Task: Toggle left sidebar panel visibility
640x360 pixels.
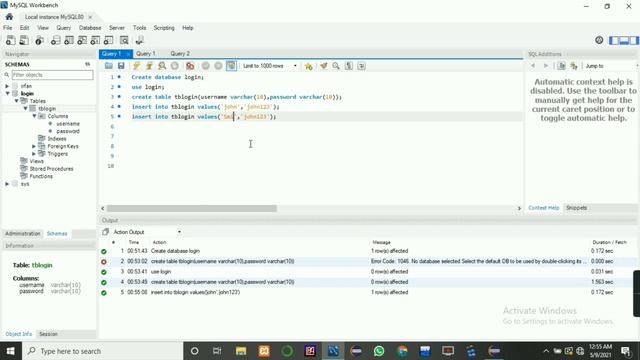Action: tap(614, 40)
